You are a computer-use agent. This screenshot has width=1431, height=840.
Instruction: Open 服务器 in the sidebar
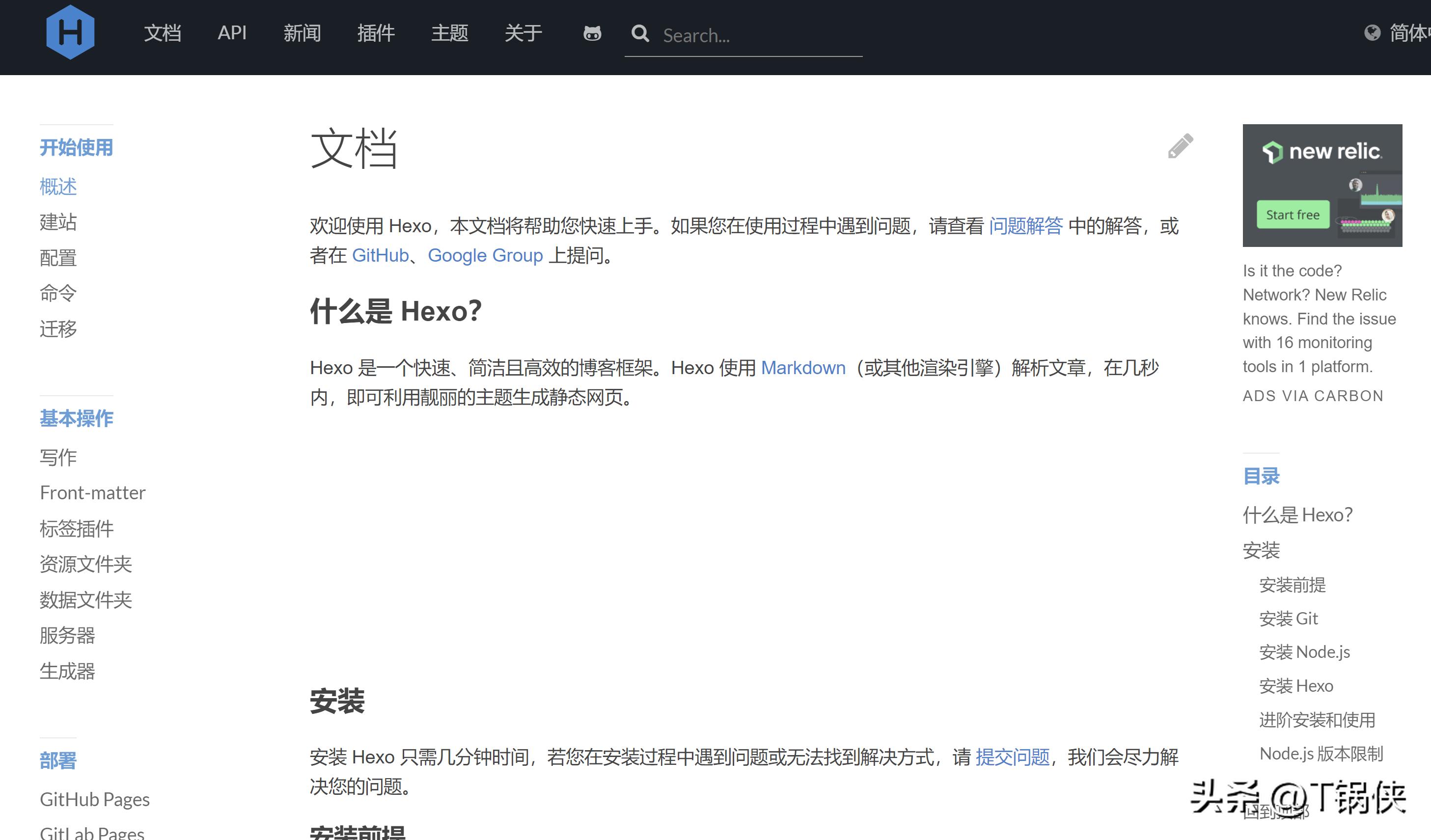67,636
